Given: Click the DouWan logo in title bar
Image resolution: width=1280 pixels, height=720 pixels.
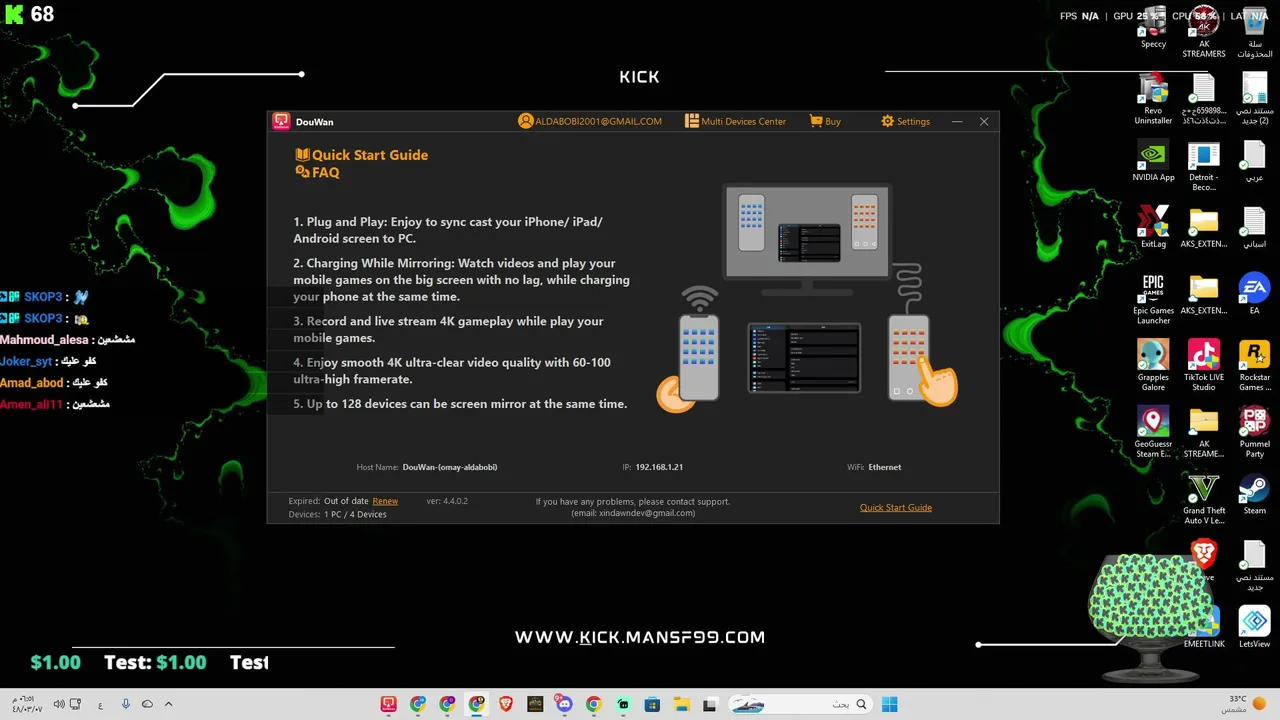Looking at the screenshot, I should click(x=281, y=121).
